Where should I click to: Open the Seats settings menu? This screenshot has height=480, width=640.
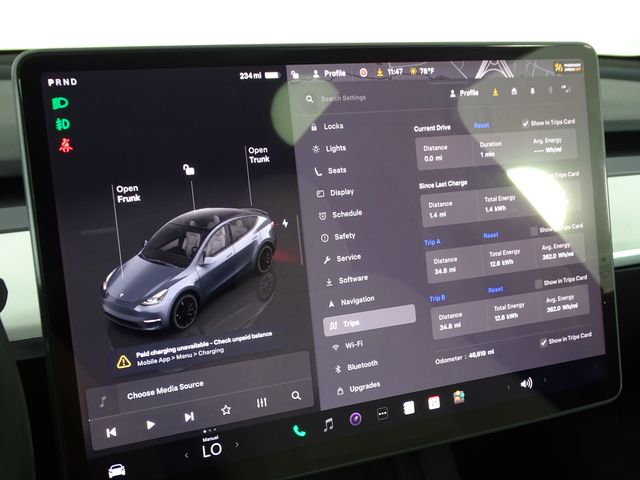tap(331, 171)
